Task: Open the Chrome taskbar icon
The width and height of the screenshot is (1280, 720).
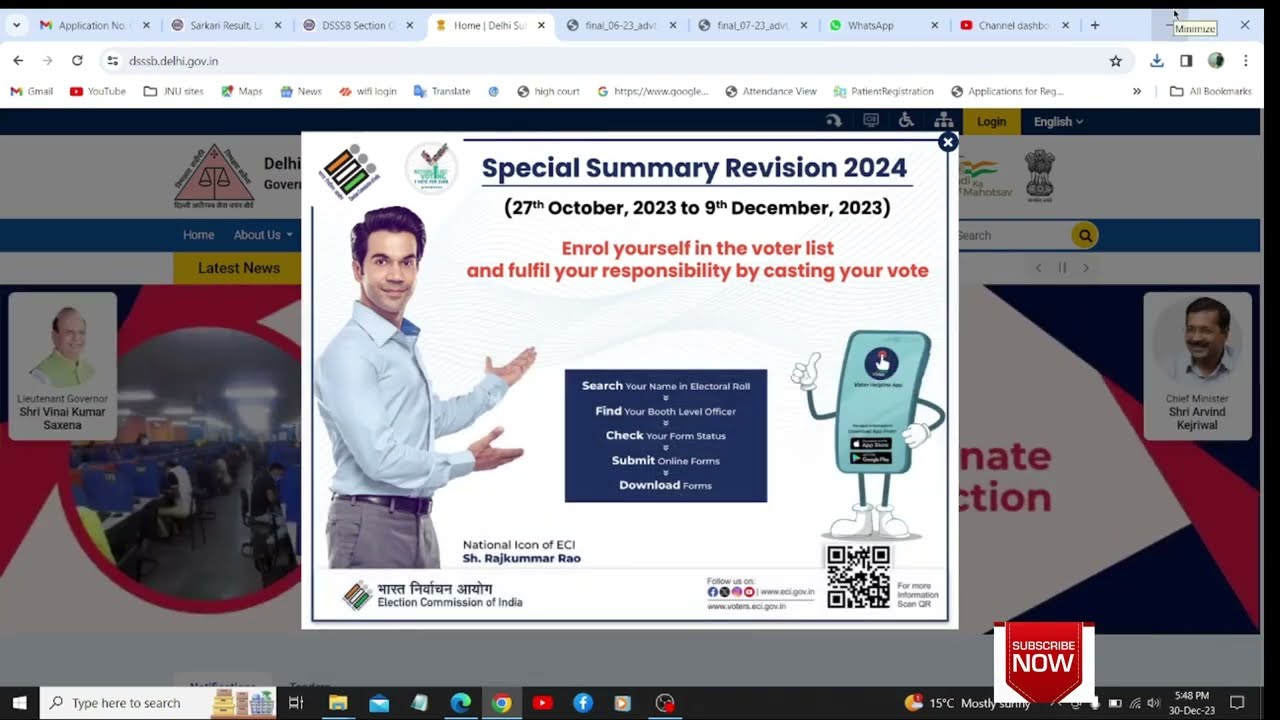Action: (502, 703)
